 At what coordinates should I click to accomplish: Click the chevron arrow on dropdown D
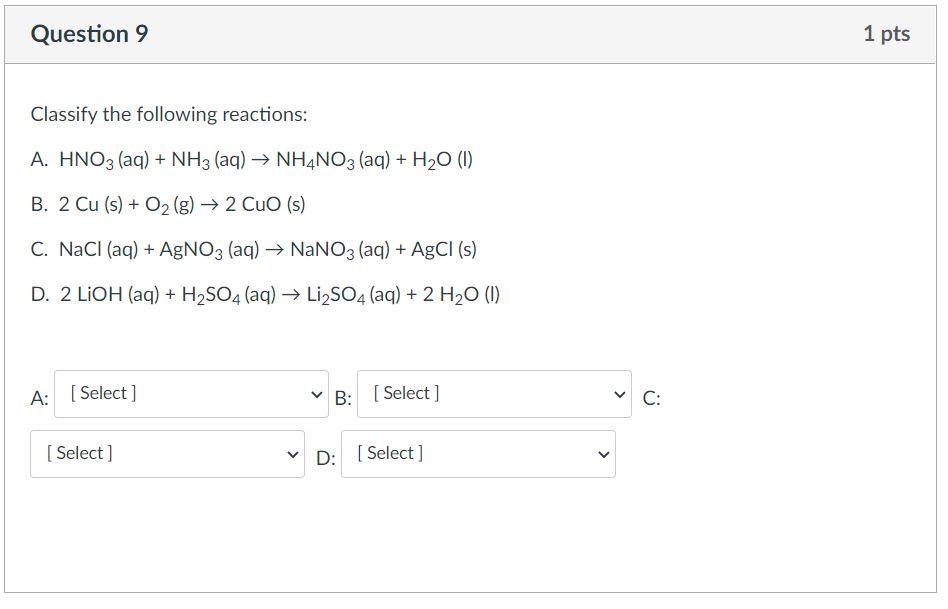point(603,454)
